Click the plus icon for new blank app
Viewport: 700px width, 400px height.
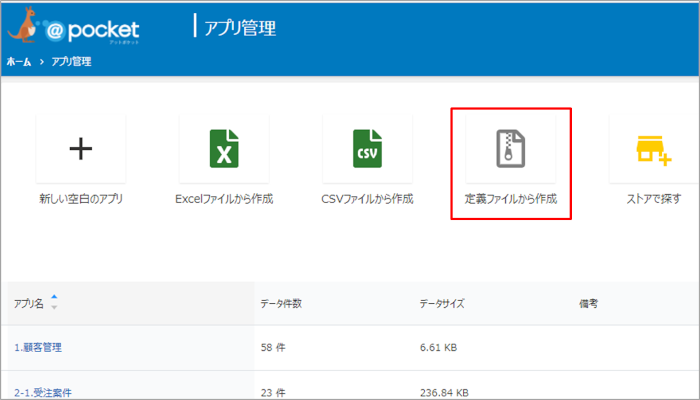coord(81,149)
